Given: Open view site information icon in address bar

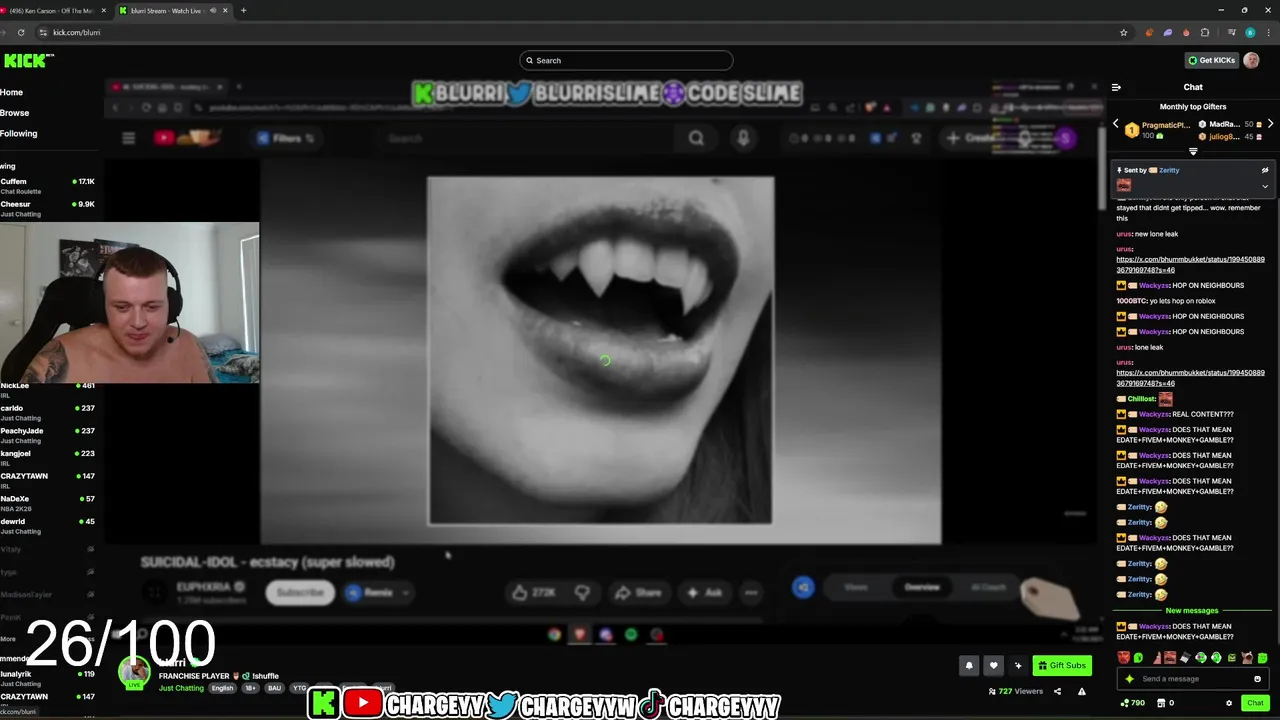Looking at the screenshot, I should point(42,32).
